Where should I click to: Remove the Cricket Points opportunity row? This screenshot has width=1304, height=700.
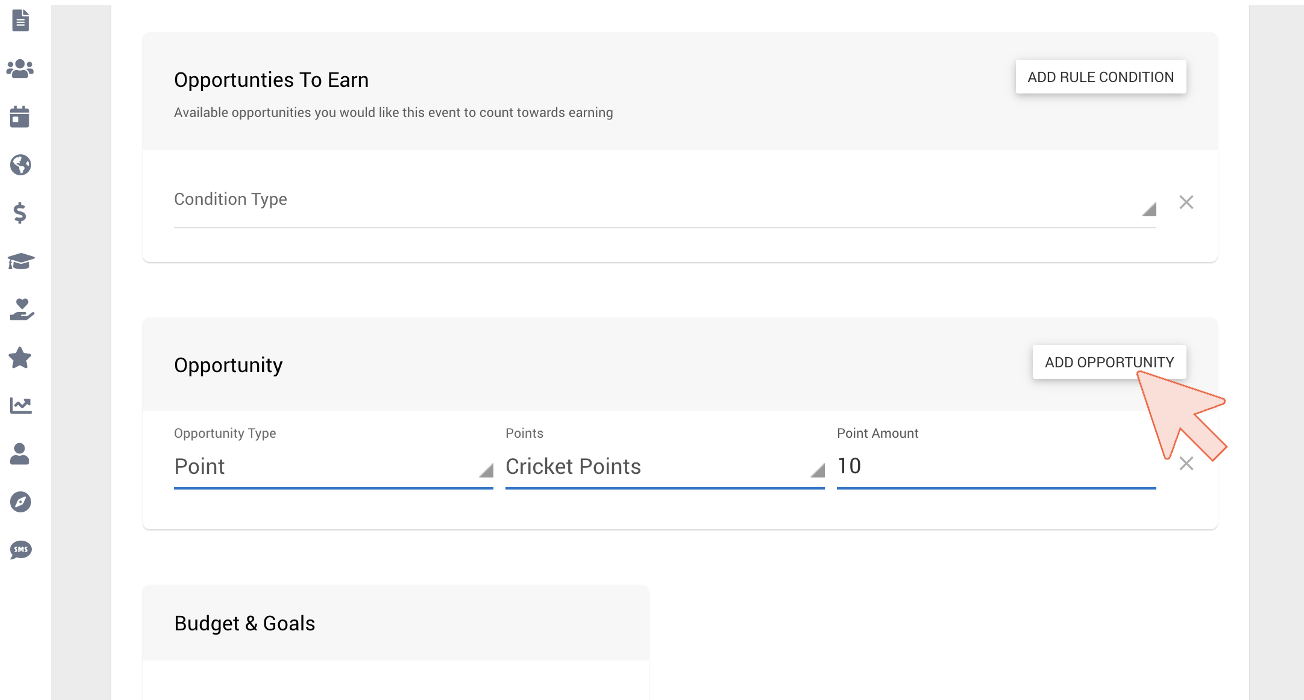(1186, 463)
